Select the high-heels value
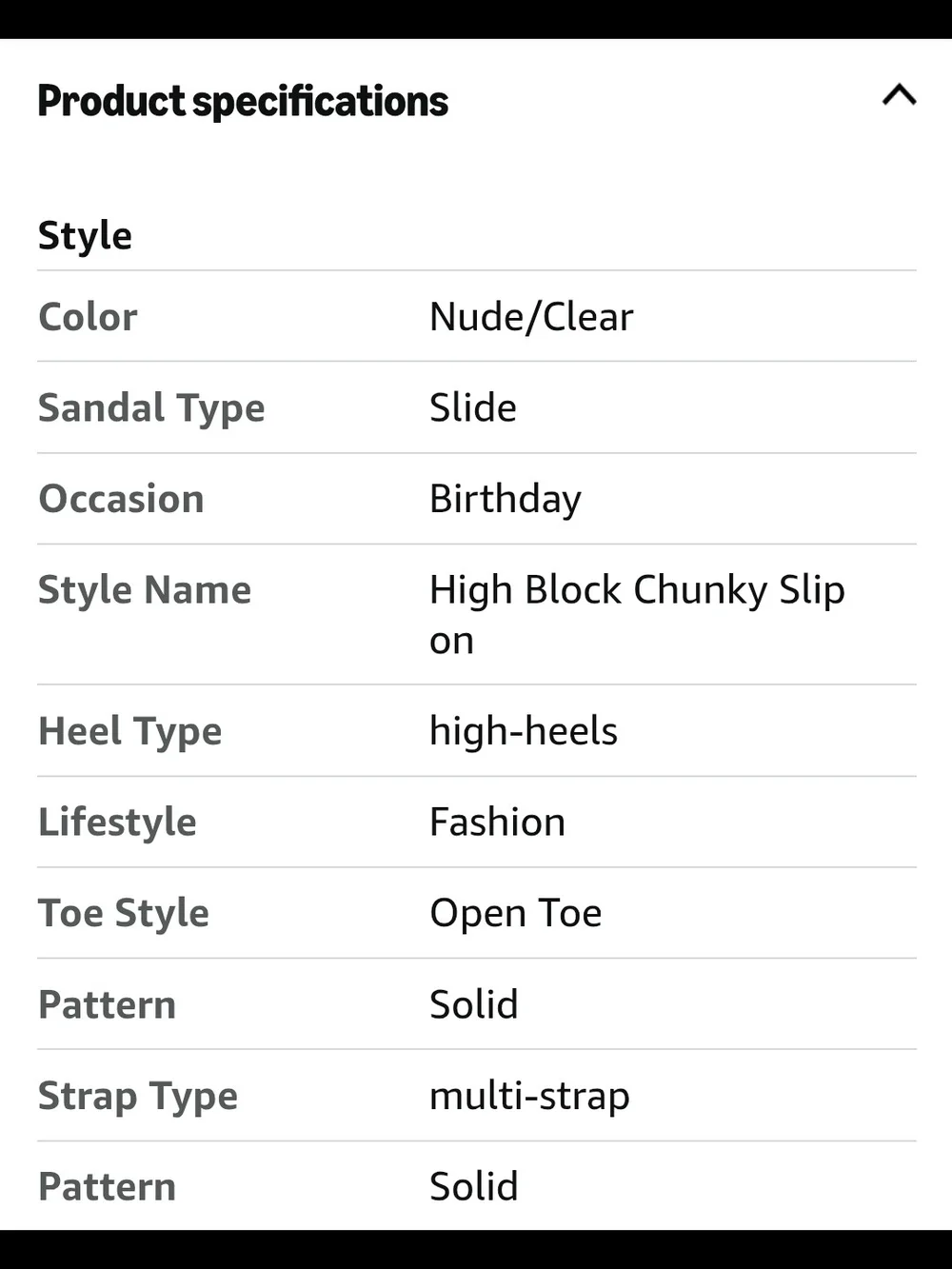 tap(524, 732)
